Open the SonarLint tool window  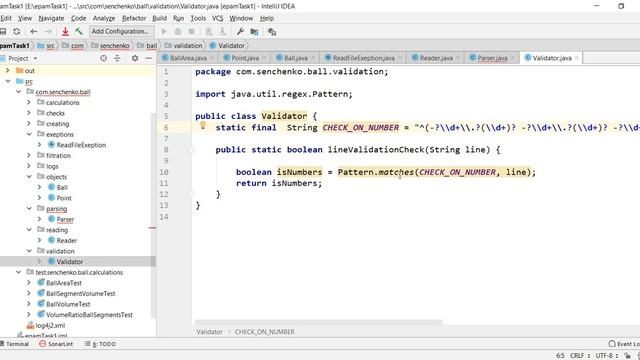click(56, 344)
